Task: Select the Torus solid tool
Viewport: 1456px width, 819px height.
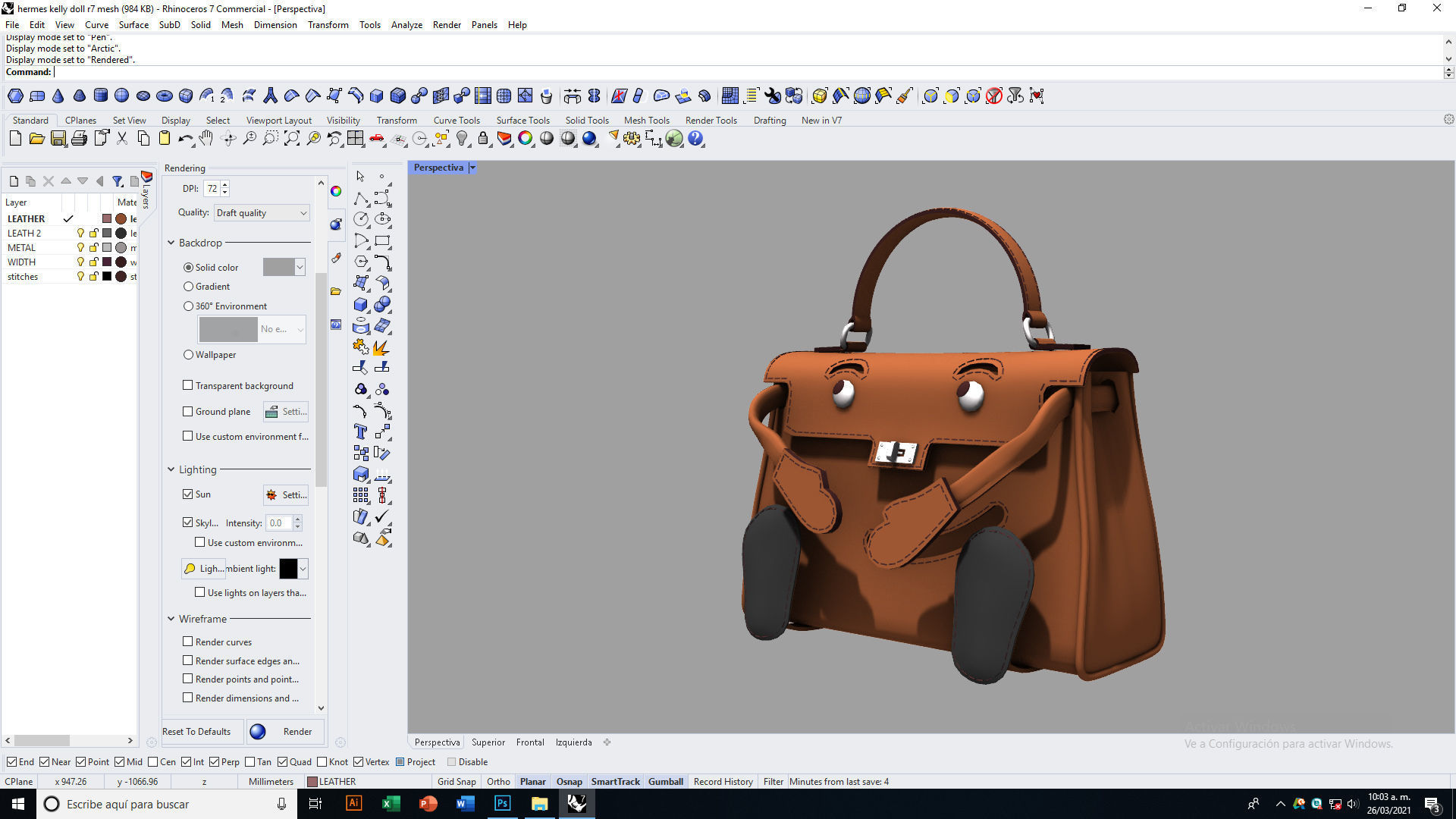Action: tap(164, 96)
